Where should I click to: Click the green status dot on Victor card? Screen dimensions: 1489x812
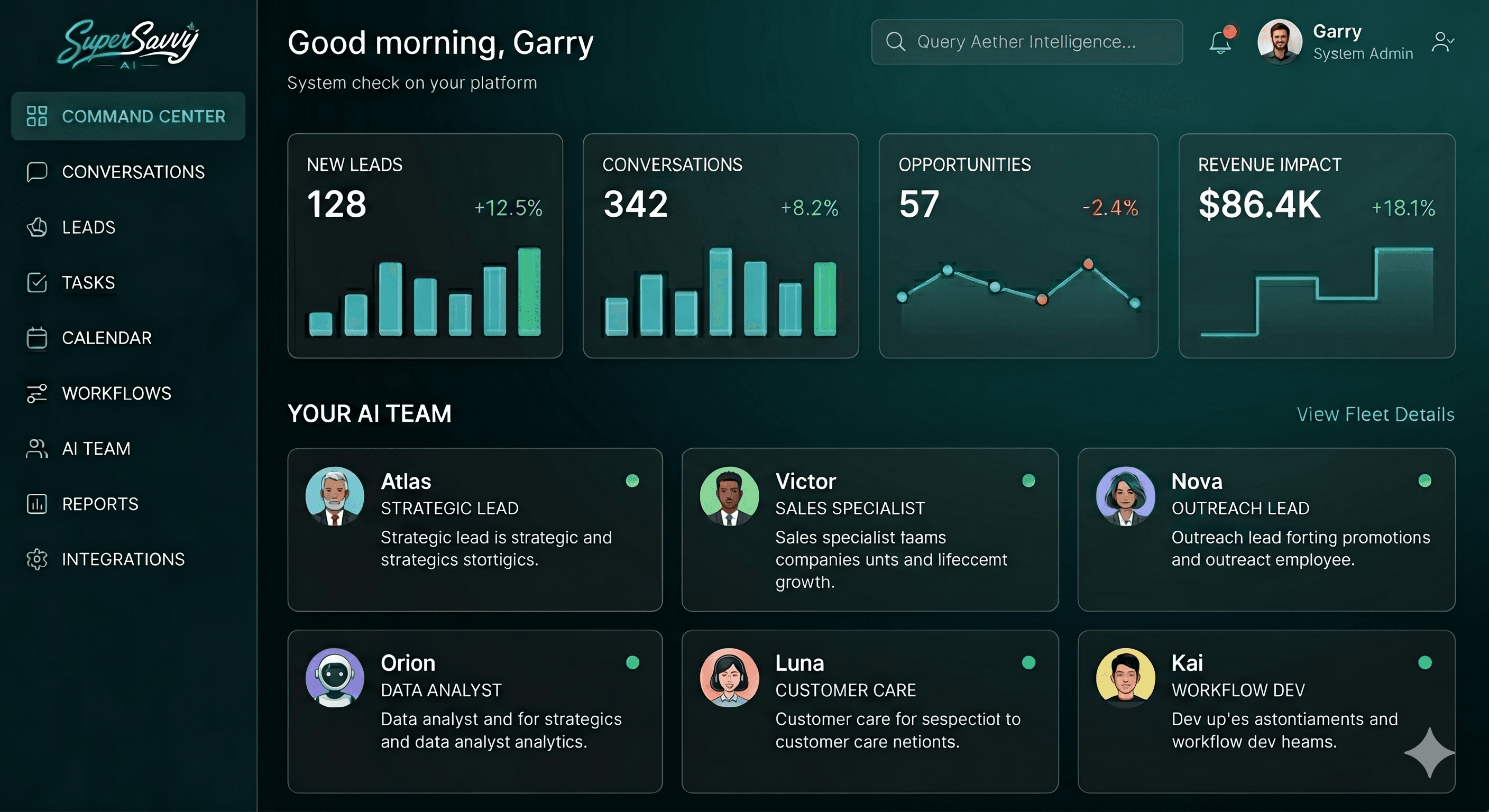tap(1028, 480)
